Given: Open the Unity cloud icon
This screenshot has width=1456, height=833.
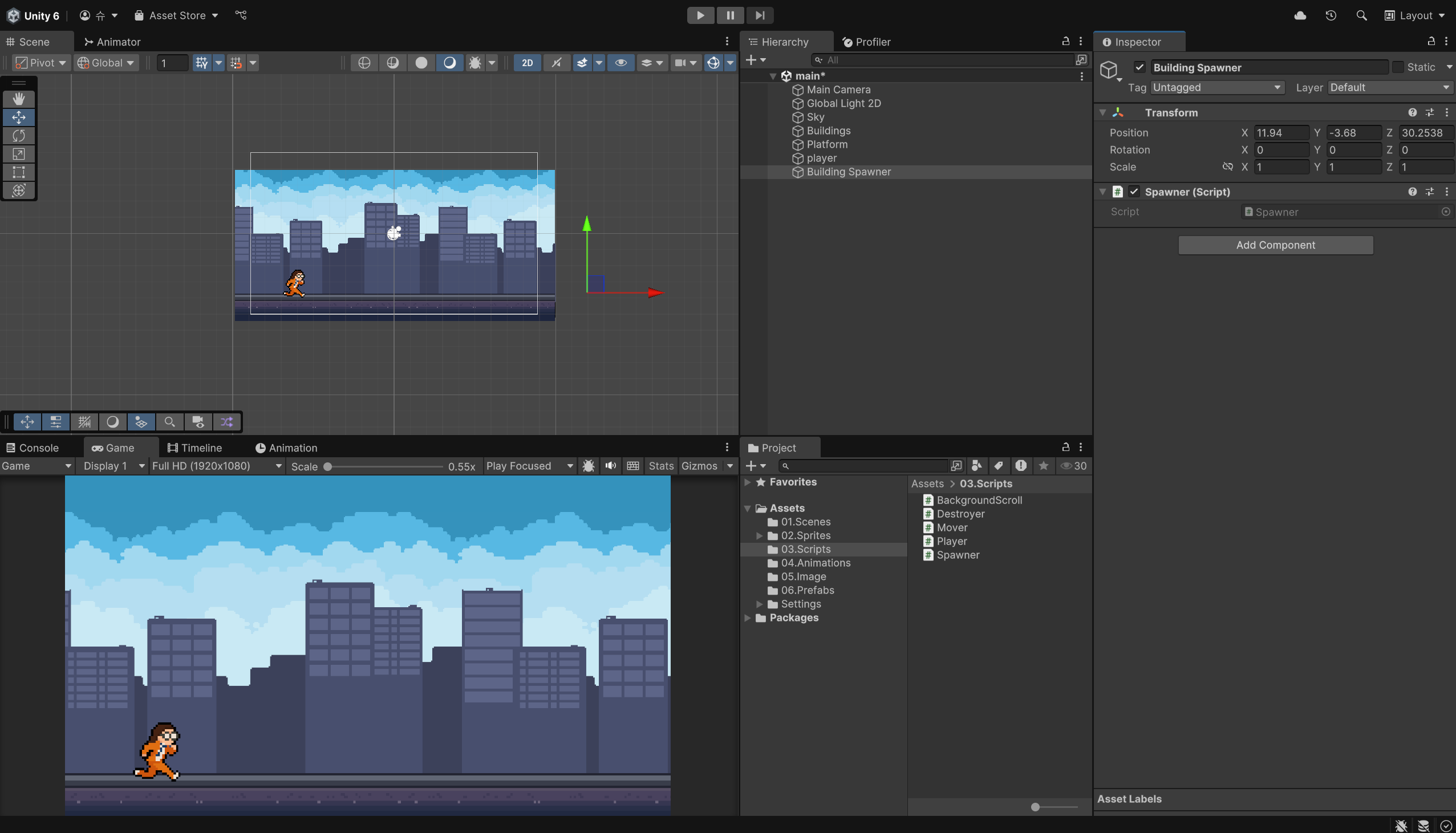Looking at the screenshot, I should click(1300, 15).
